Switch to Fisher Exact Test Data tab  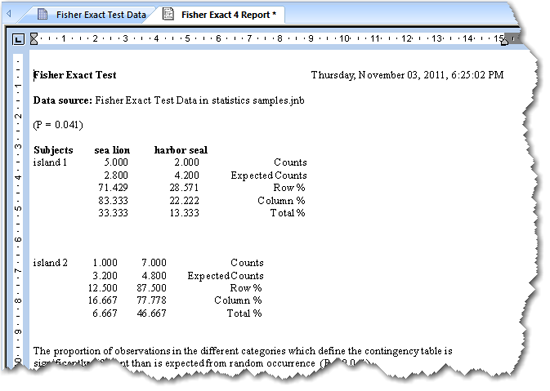(92, 15)
